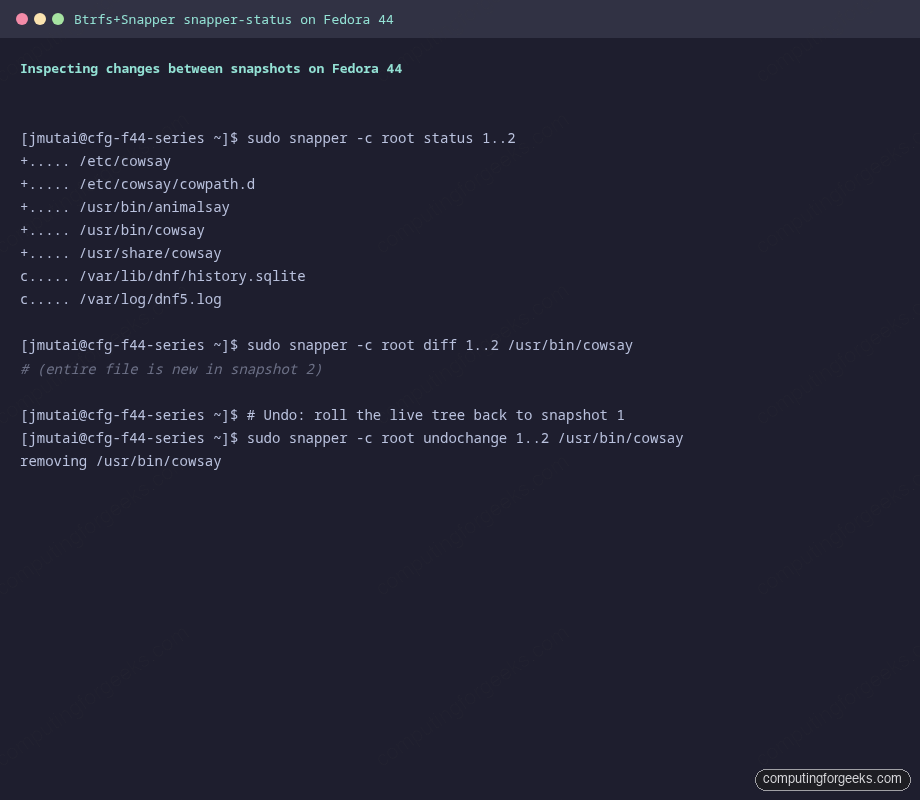Click heading 'Inspecting changes between snapshots on Fedora 44'

click(x=211, y=69)
